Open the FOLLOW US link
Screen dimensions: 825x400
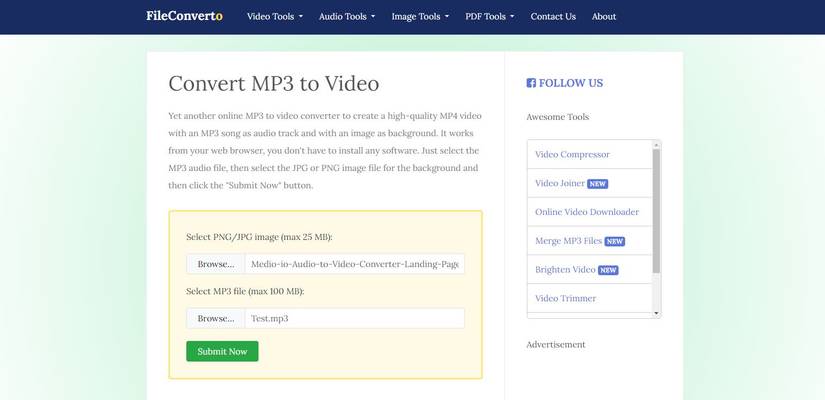coord(571,83)
